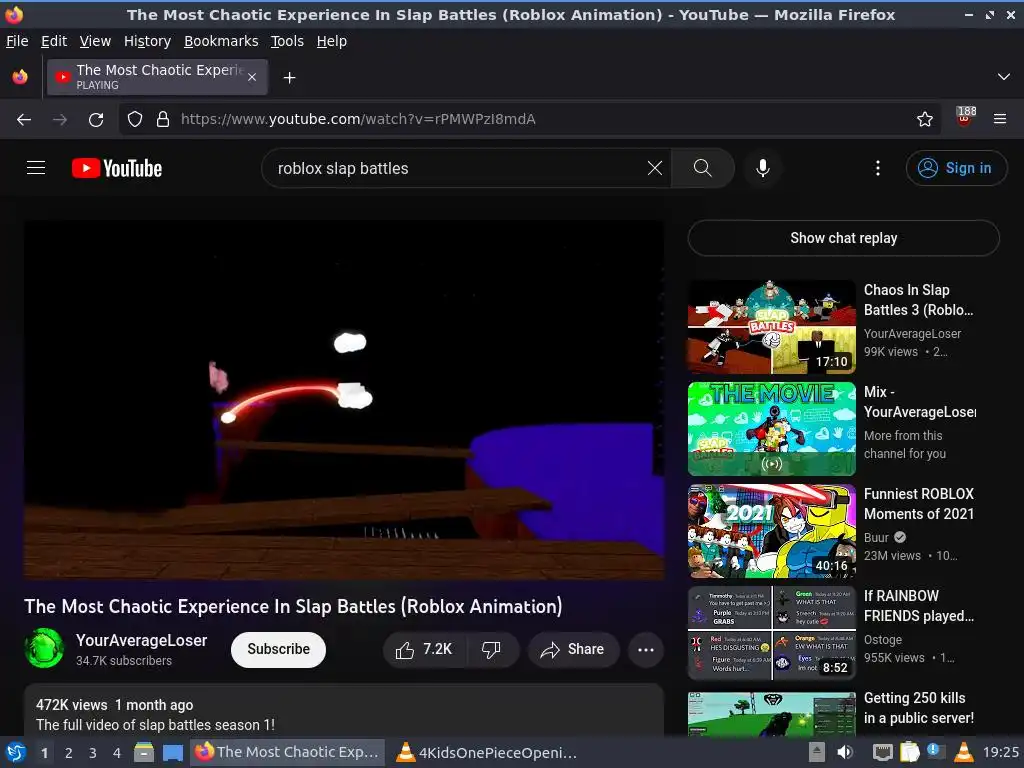1024x768 pixels.
Task: Switch to workspace 2
Action: pyautogui.click(x=69, y=753)
